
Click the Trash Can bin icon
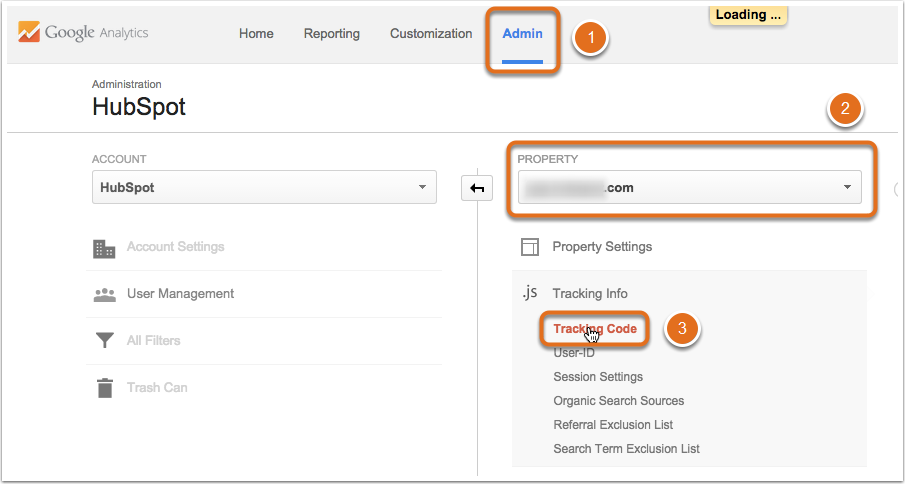pyautogui.click(x=104, y=388)
